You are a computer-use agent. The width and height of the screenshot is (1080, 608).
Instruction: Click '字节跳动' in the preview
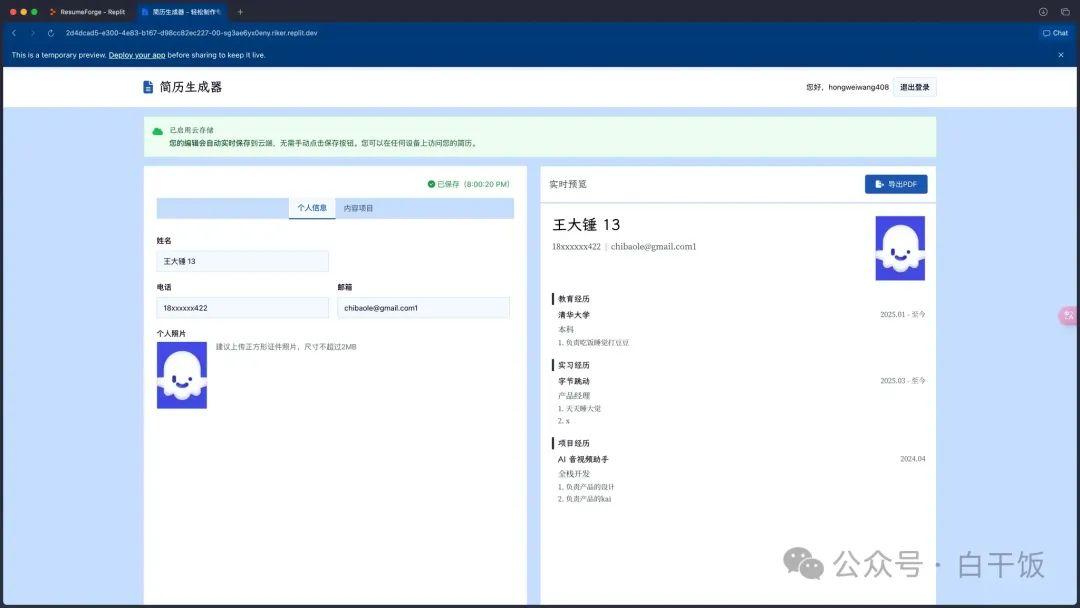(x=574, y=381)
